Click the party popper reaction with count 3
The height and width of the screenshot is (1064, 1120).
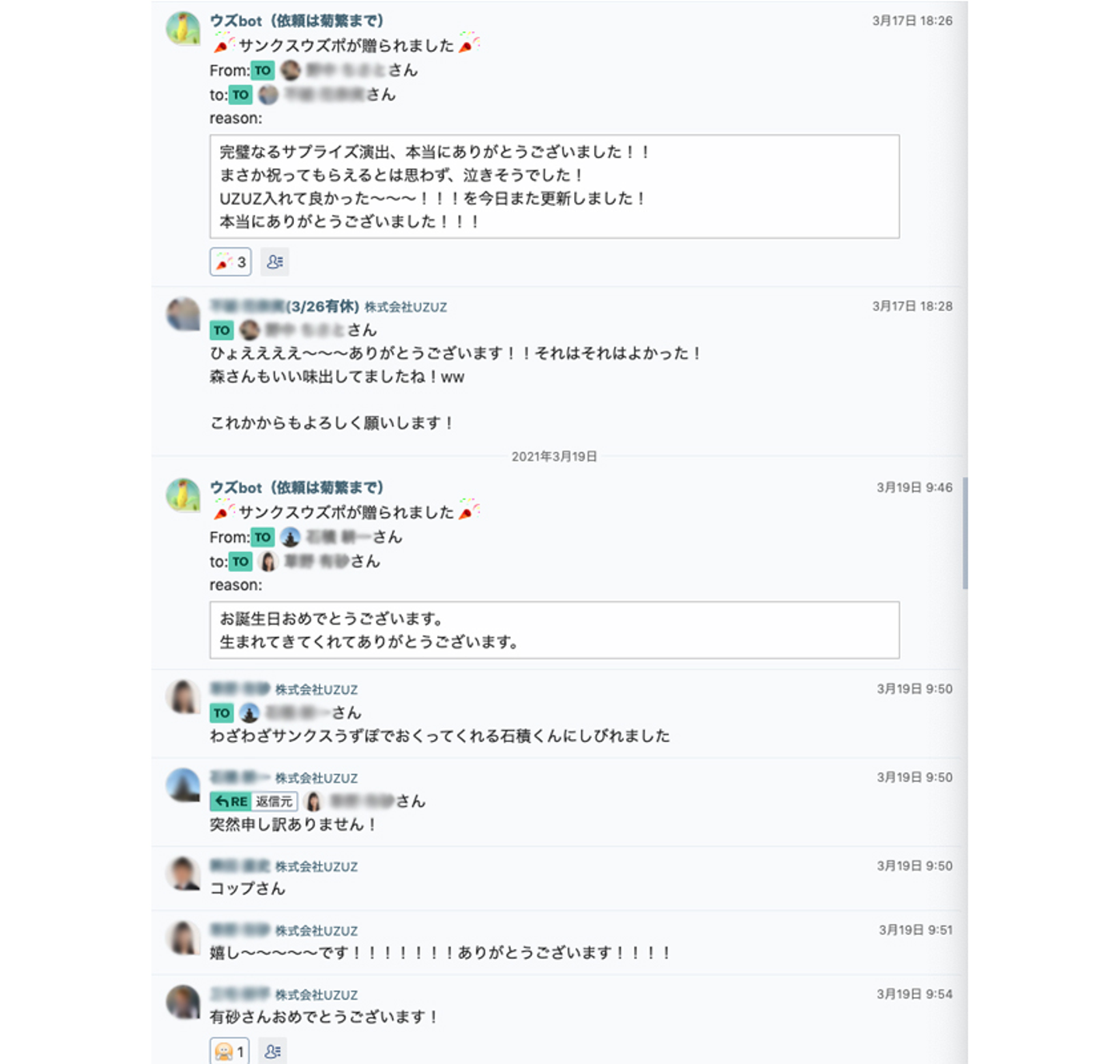pyautogui.click(x=230, y=262)
